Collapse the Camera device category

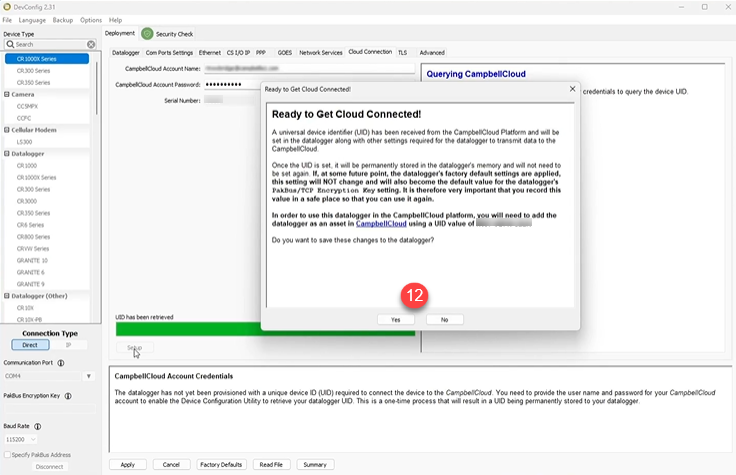6,94
